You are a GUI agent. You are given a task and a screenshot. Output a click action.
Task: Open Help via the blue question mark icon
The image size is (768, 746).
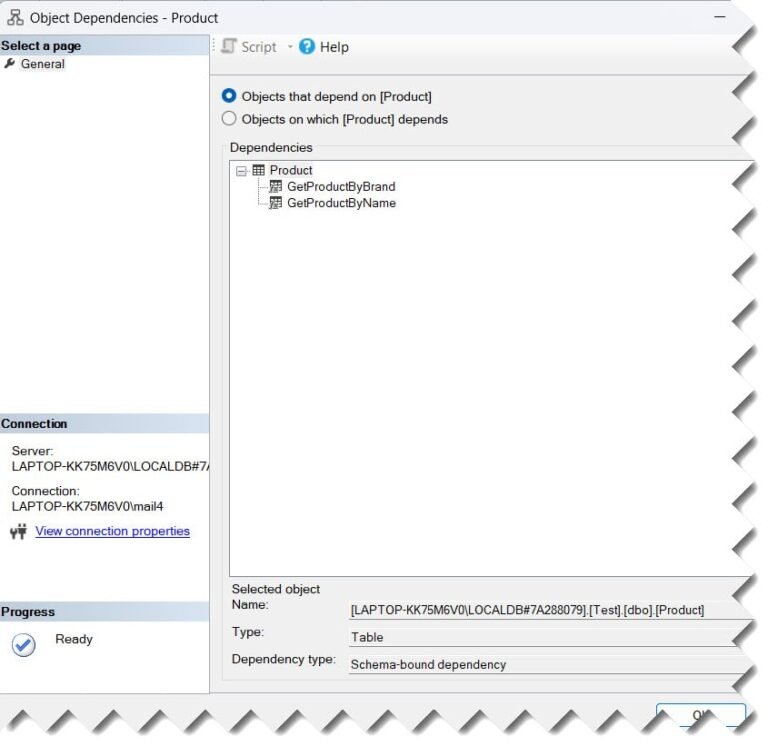click(307, 47)
